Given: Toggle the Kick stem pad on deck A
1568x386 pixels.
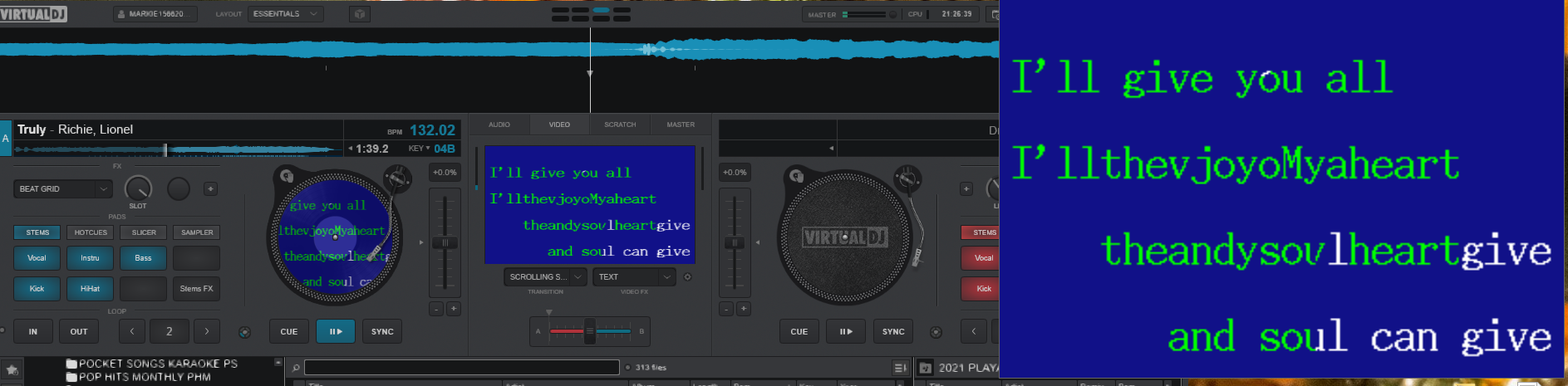Looking at the screenshot, I should (x=37, y=289).
